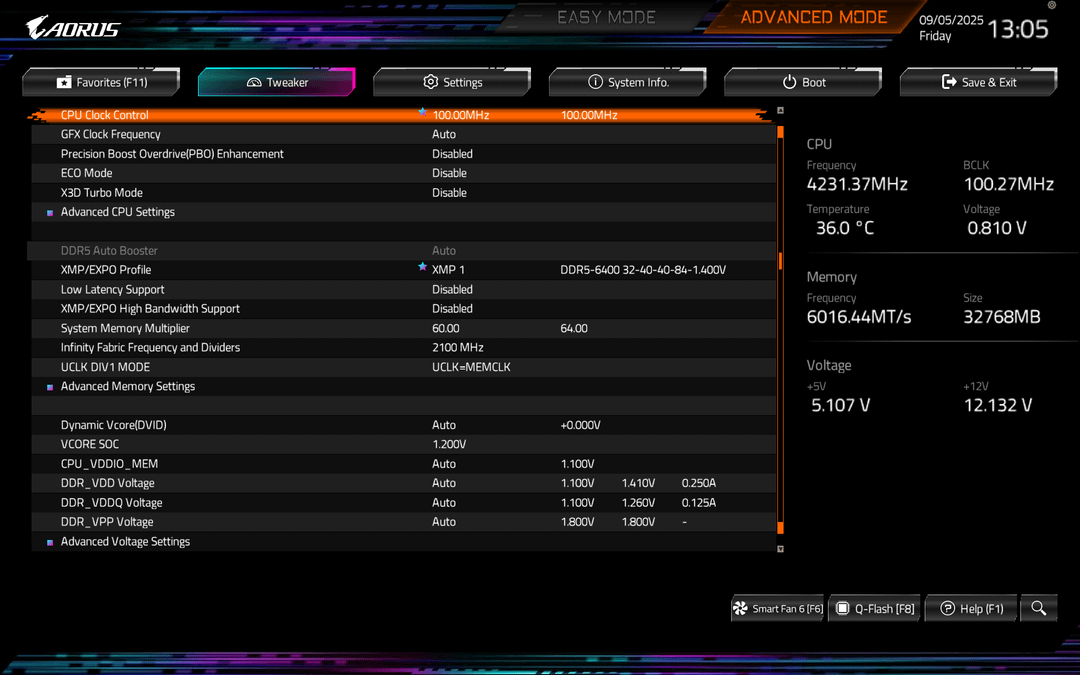Open the Help (F1) panel
Screen dimensions: 1080x675
(971, 608)
